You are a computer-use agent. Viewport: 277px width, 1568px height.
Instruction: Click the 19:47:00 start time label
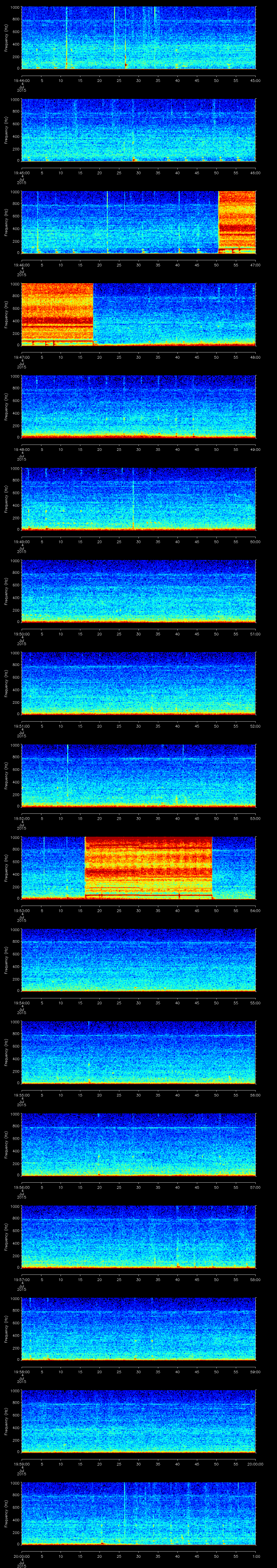click(x=22, y=357)
